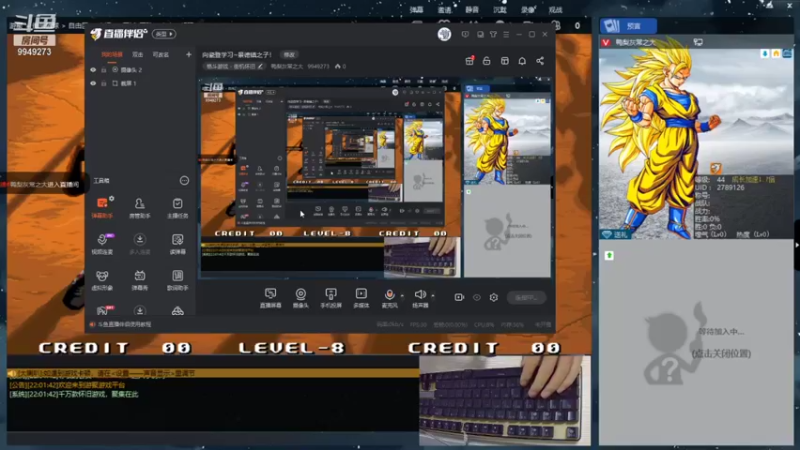
Task: Switch mode using the pill button beside the logo
Action: tap(164, 34)
